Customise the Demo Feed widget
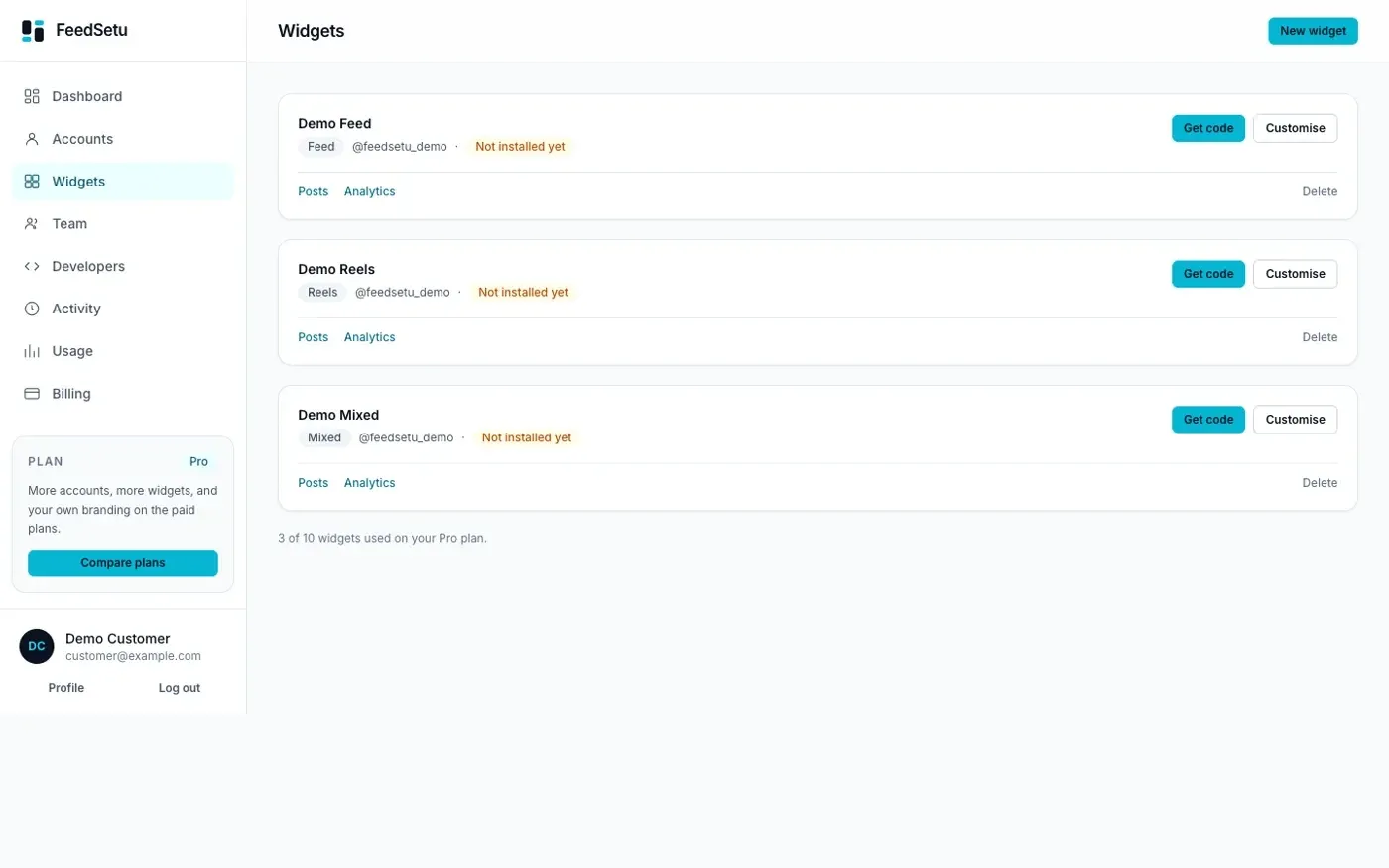This screenshot has width=1389, height=868. click(1295, 128)
